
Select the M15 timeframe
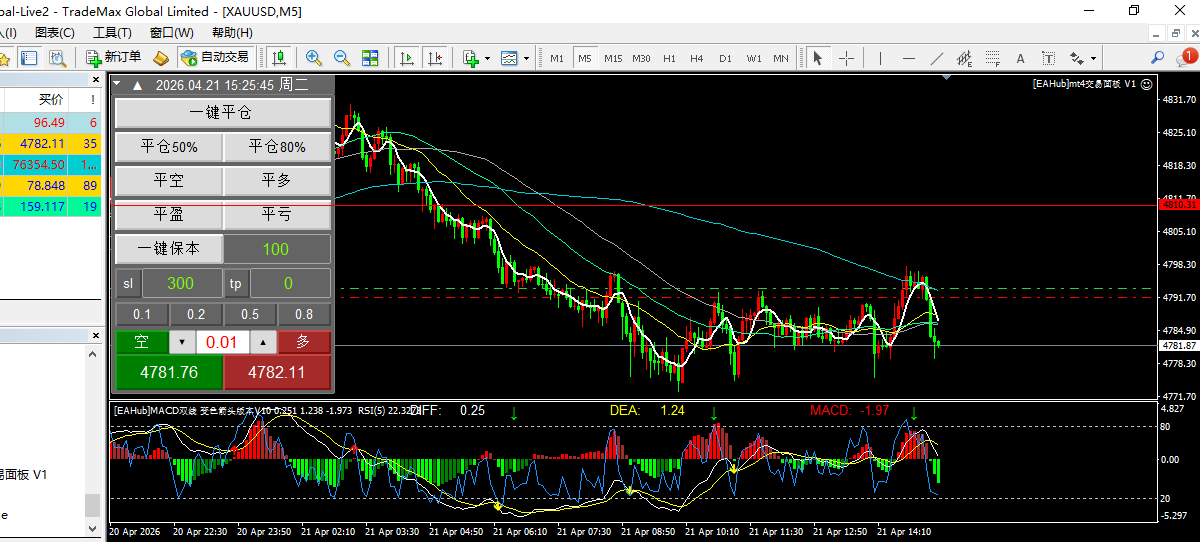[613, 58]
